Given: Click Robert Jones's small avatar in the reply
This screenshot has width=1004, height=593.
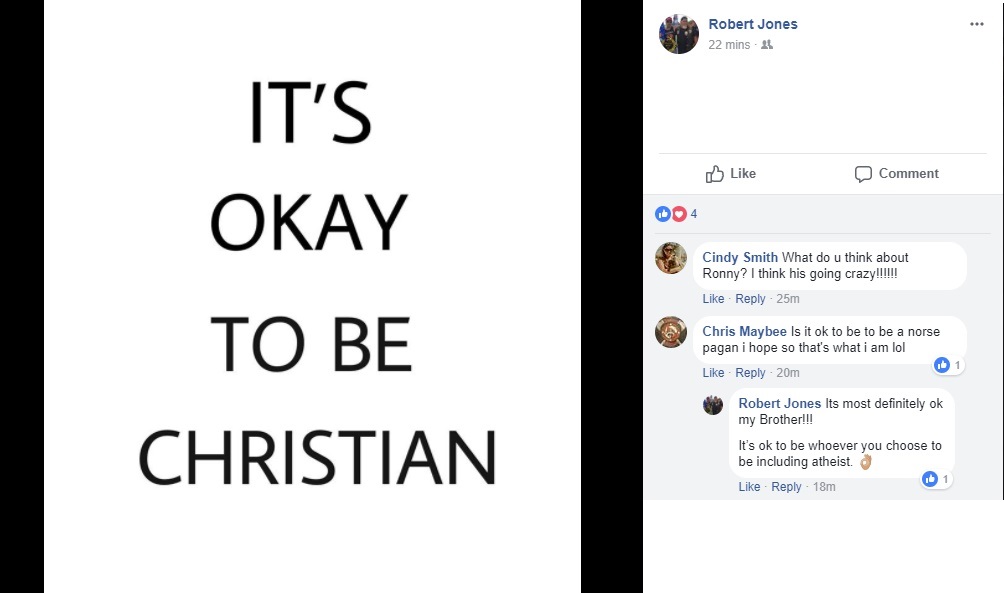Looking at the screenshot, I should pos(713,404).
